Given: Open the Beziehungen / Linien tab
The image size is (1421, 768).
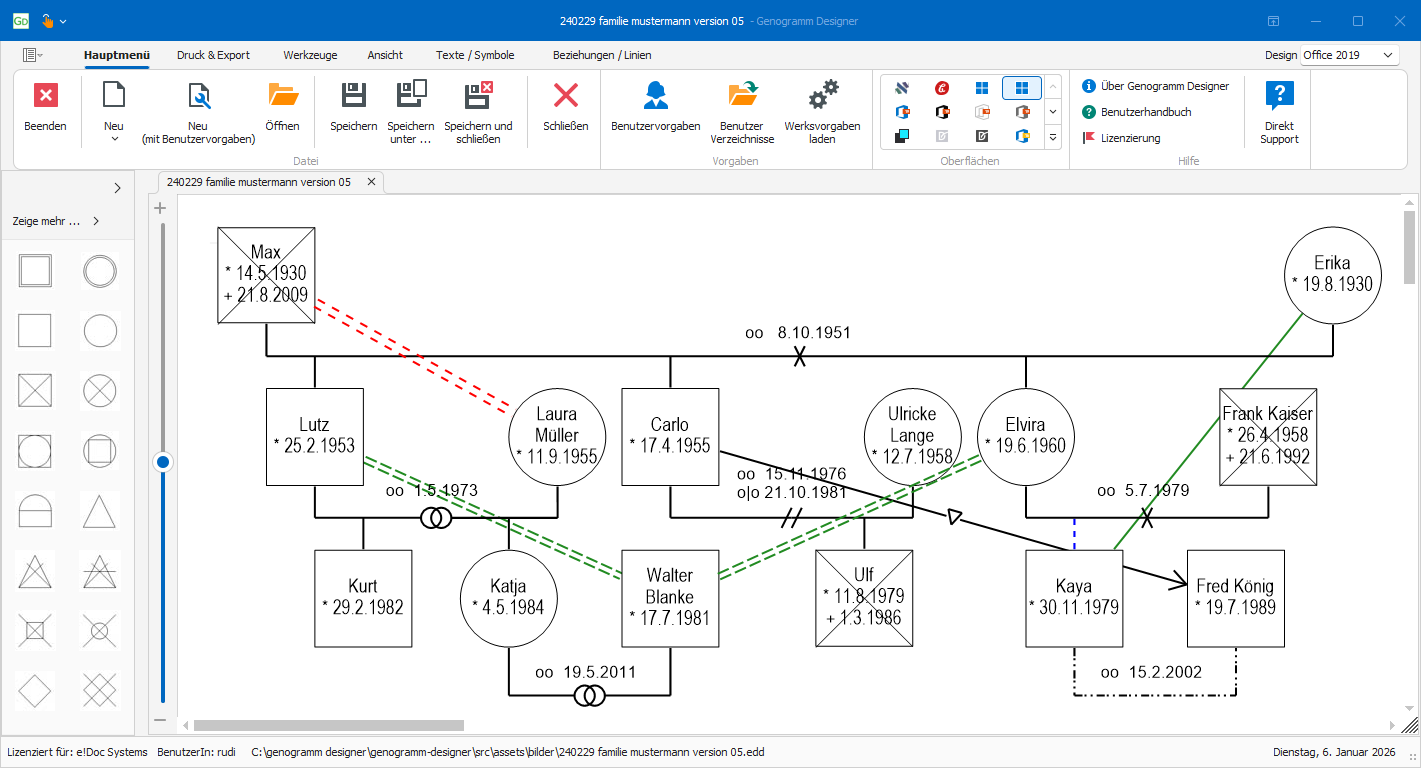Looking at the screenshot, I should point(601,55).
